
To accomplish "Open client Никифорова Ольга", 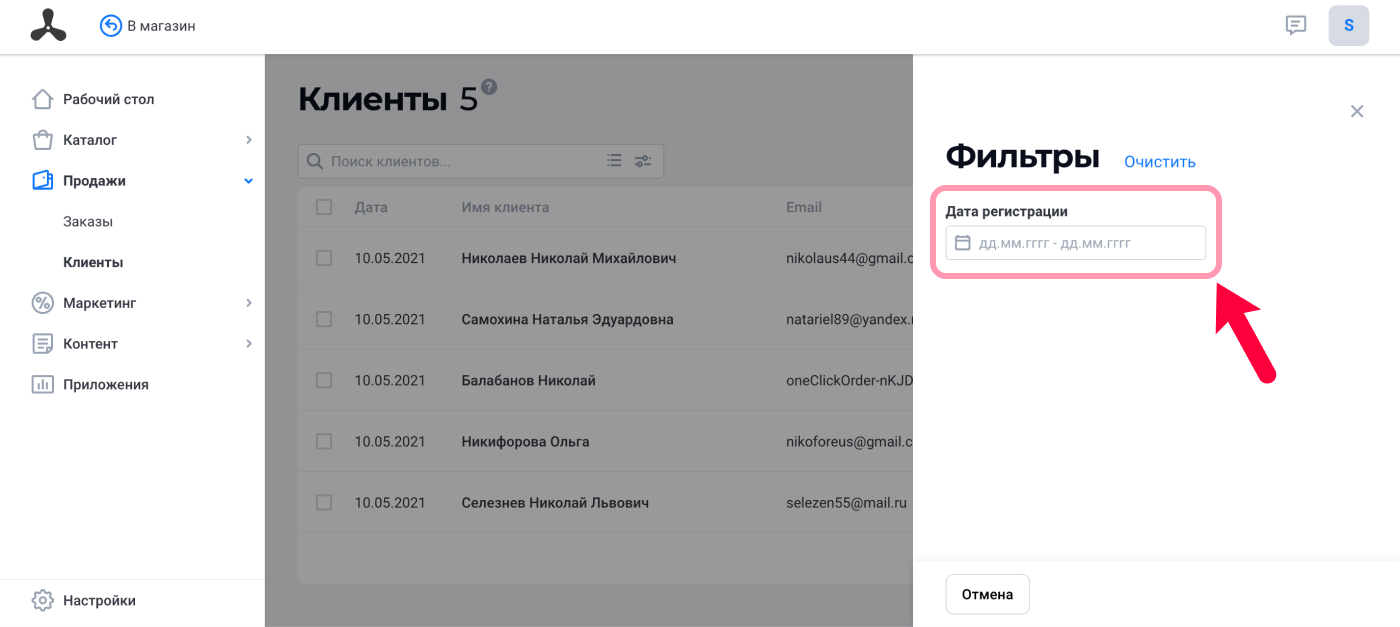I will point(525,441).
